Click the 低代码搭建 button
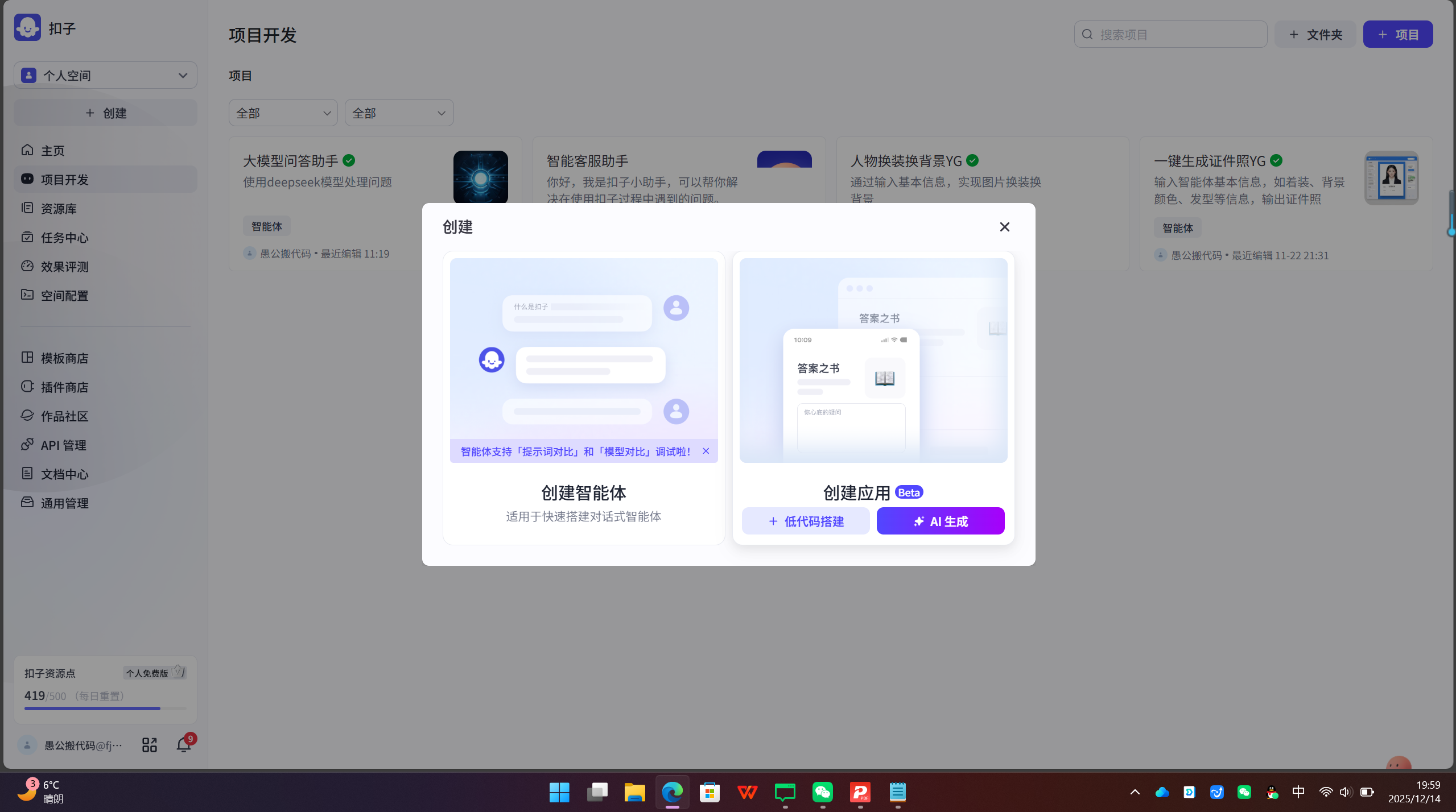Viewport: 1456px width, 812px height. pos(805,520)
